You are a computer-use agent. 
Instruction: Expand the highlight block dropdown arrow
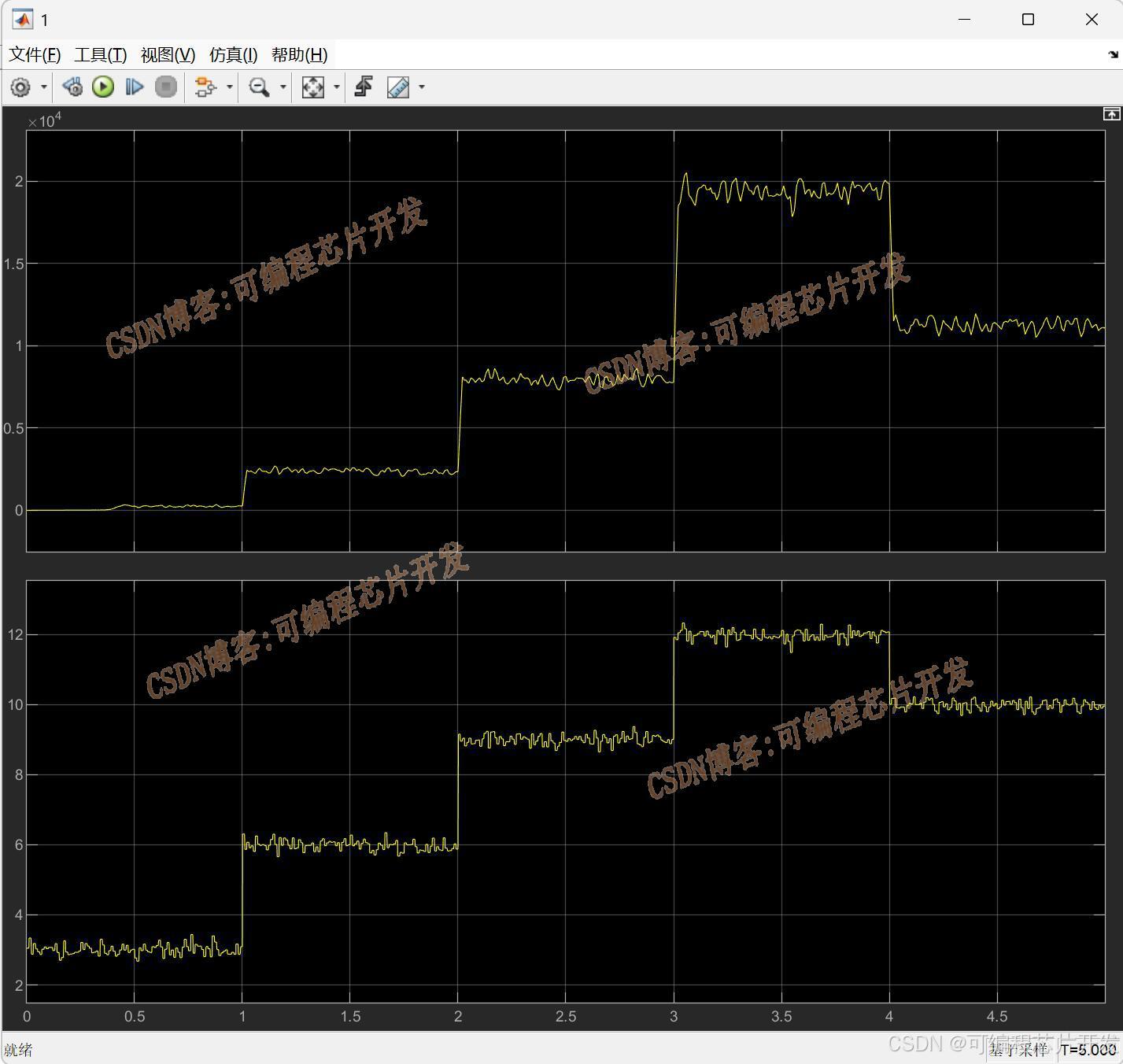230,87
